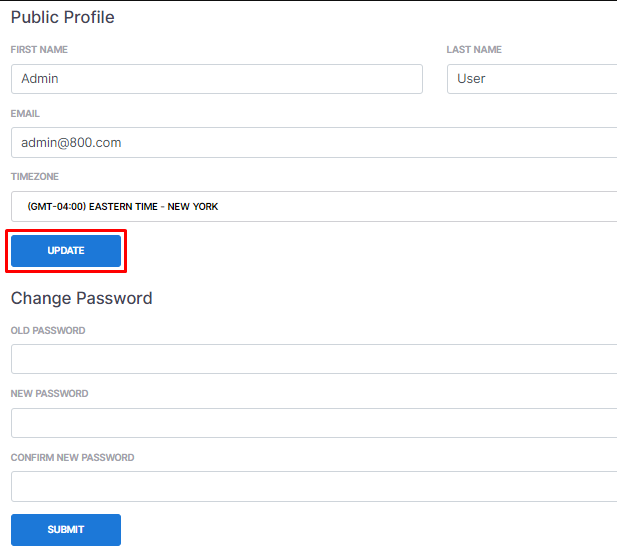The width and height of the screenshot is (617, 558).
Task: Focus the Last Name field containing User
Action: tap(531, 79)
